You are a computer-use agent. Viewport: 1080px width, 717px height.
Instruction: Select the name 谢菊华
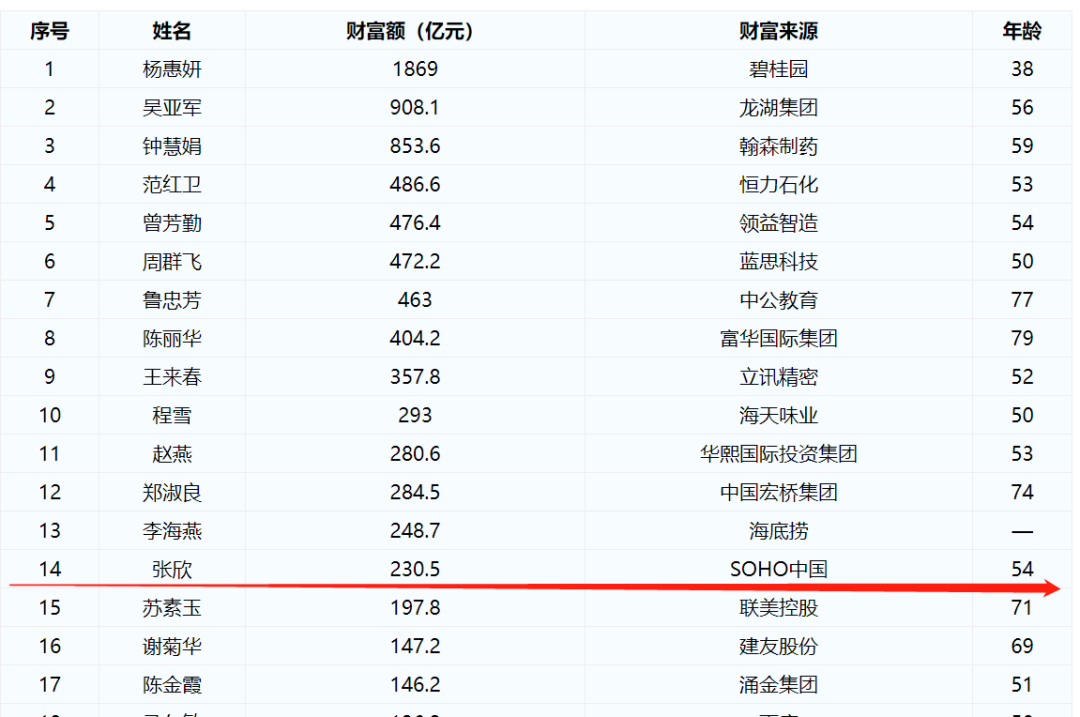[172, 647]
